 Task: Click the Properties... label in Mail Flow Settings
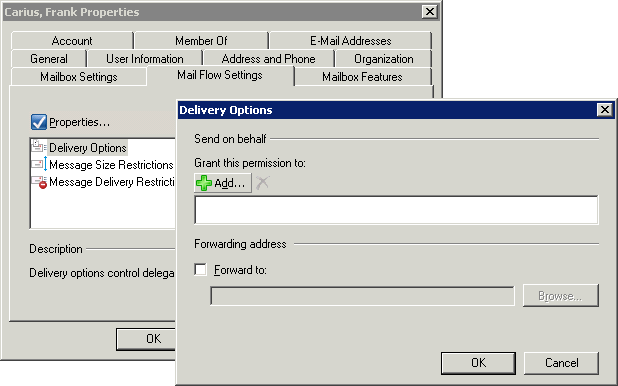click(x=80, y=122)
